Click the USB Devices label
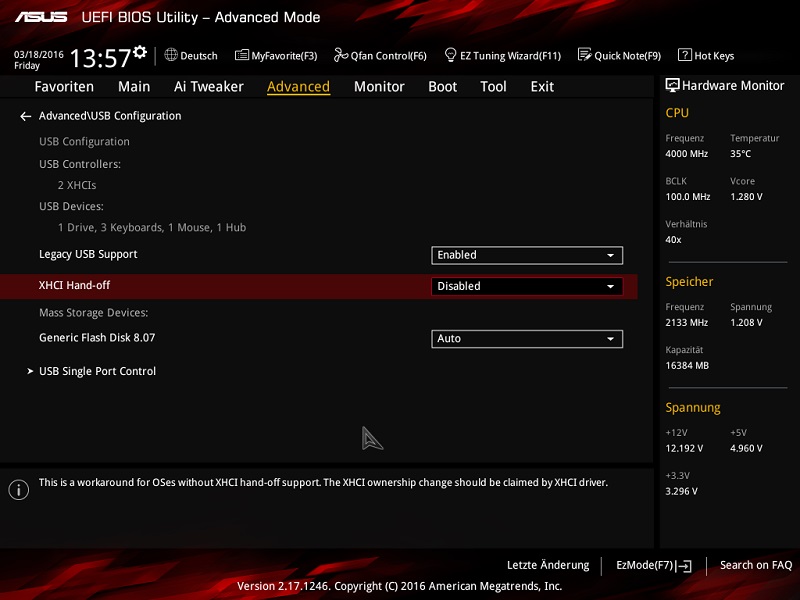 pos(71,207)
